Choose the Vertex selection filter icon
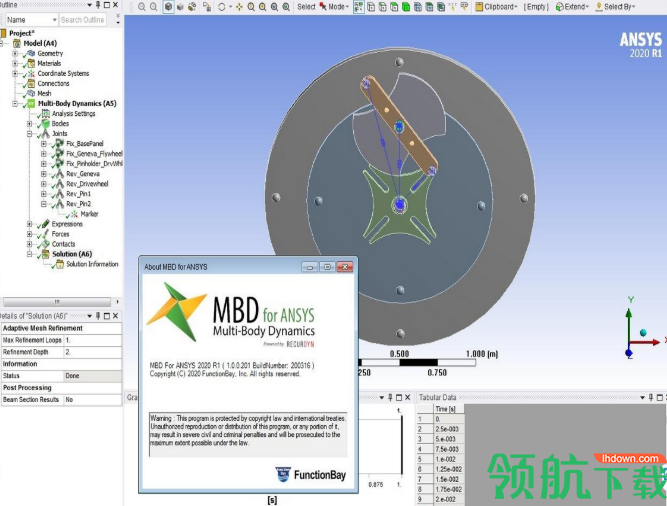Image resolution: width=667 pixels, height=506 pixels. coord(371,7)
